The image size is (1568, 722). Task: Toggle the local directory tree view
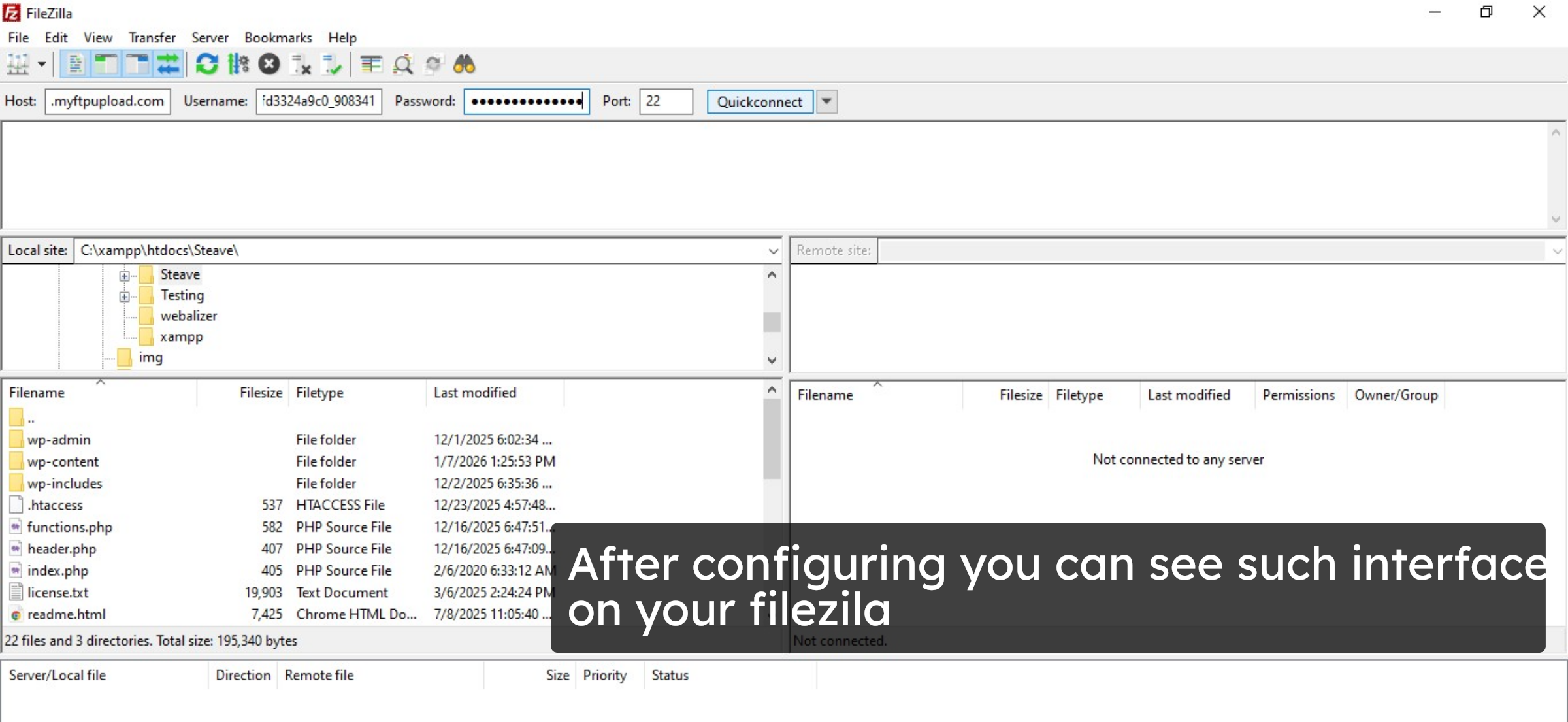pos(106,63)
